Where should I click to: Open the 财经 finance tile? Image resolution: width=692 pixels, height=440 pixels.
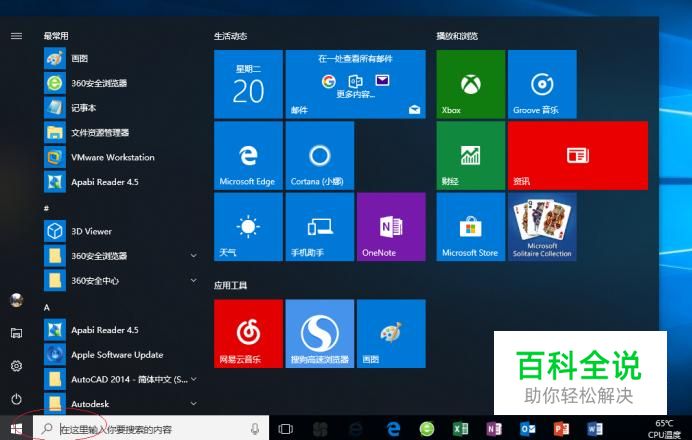coord(471,156)
